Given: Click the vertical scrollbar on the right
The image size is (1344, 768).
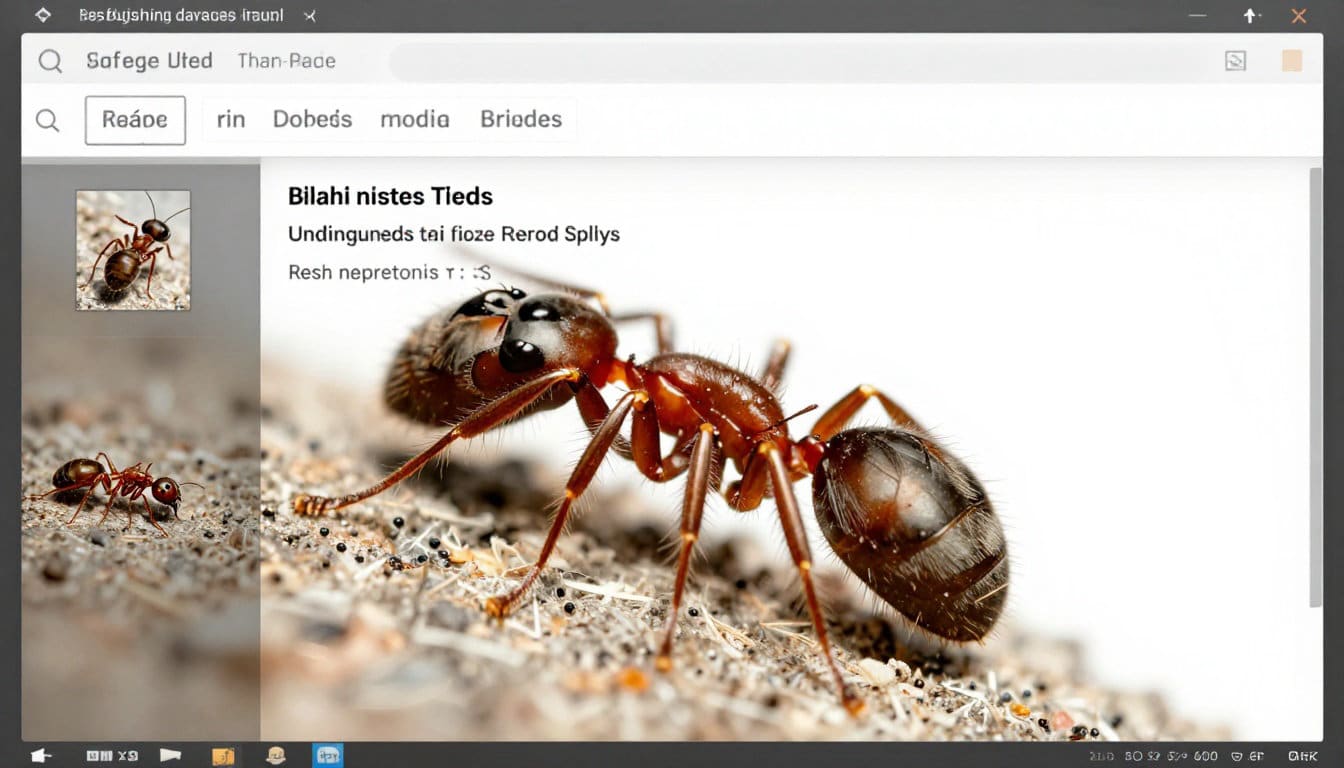Looking at the screenshot, I should point(1315,390).
